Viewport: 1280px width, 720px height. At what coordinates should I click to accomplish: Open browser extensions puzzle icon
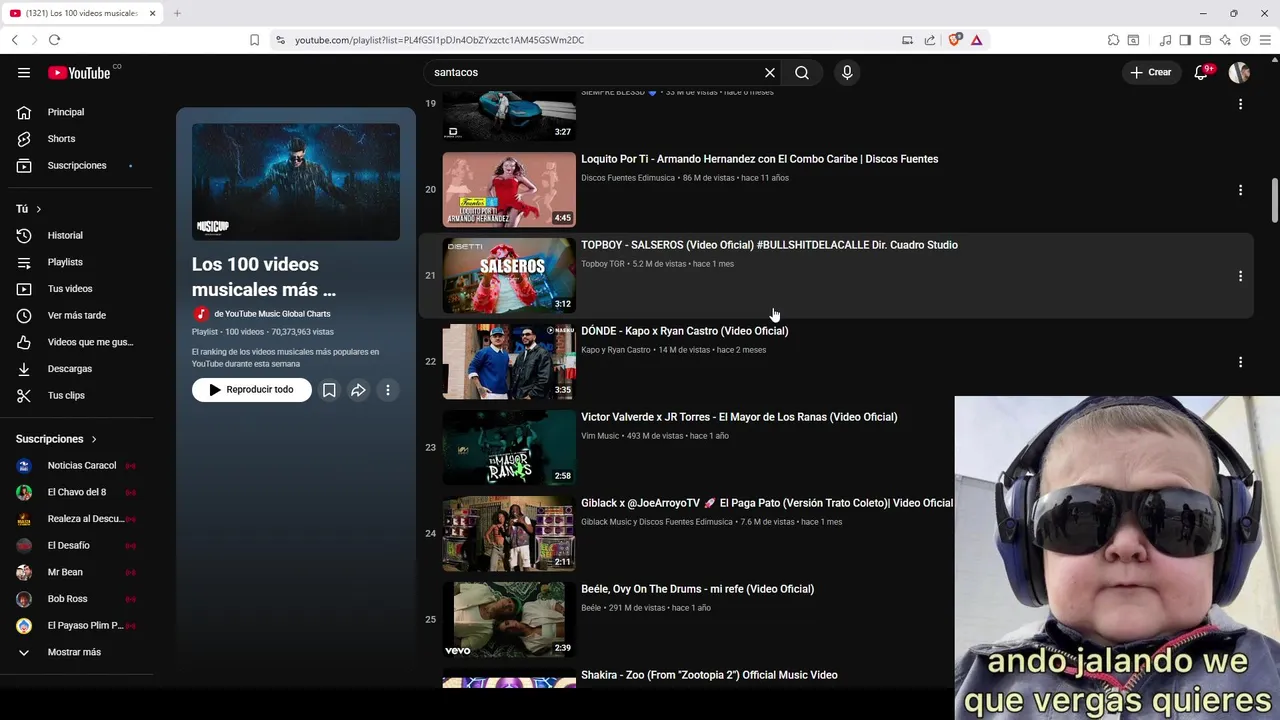point(1113,40)
